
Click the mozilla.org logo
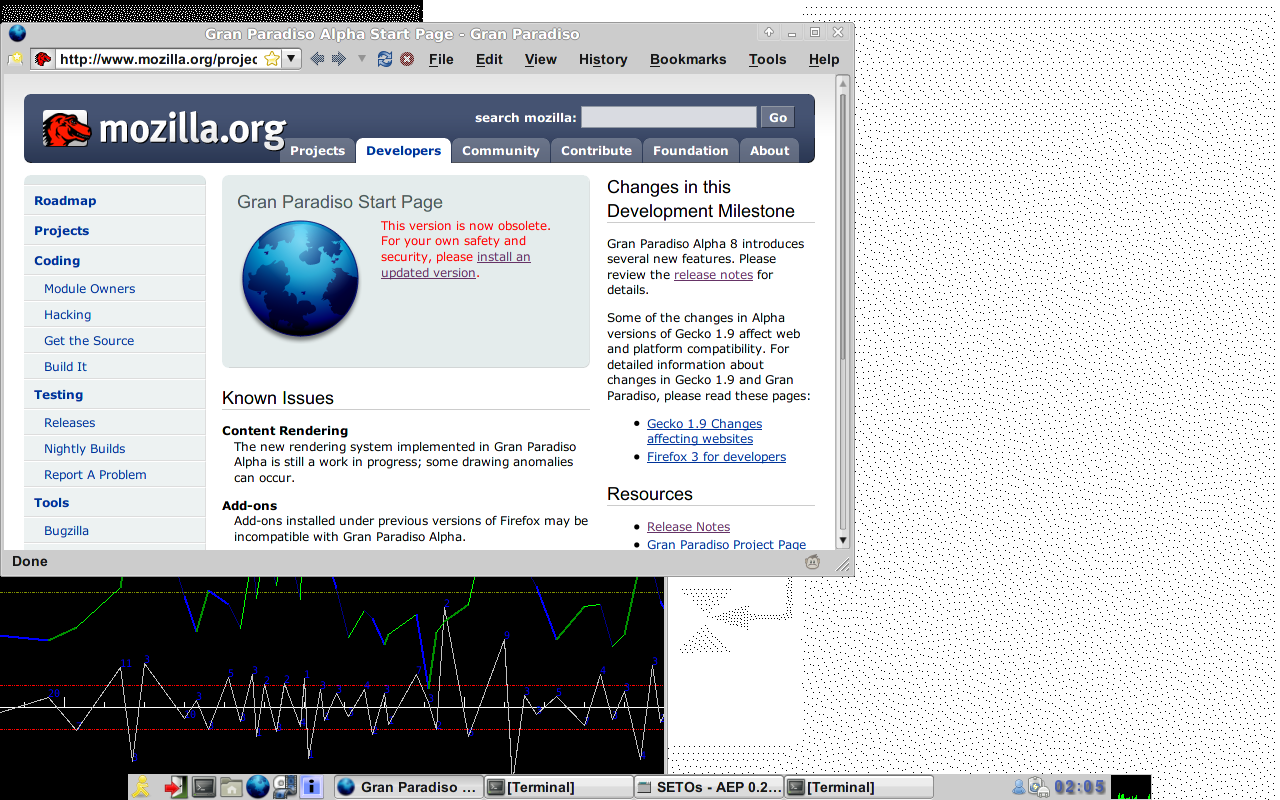(164, 129)
